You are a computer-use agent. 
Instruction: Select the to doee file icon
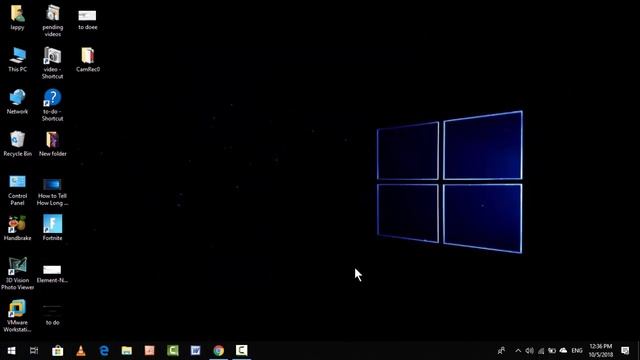click(87, 16)
